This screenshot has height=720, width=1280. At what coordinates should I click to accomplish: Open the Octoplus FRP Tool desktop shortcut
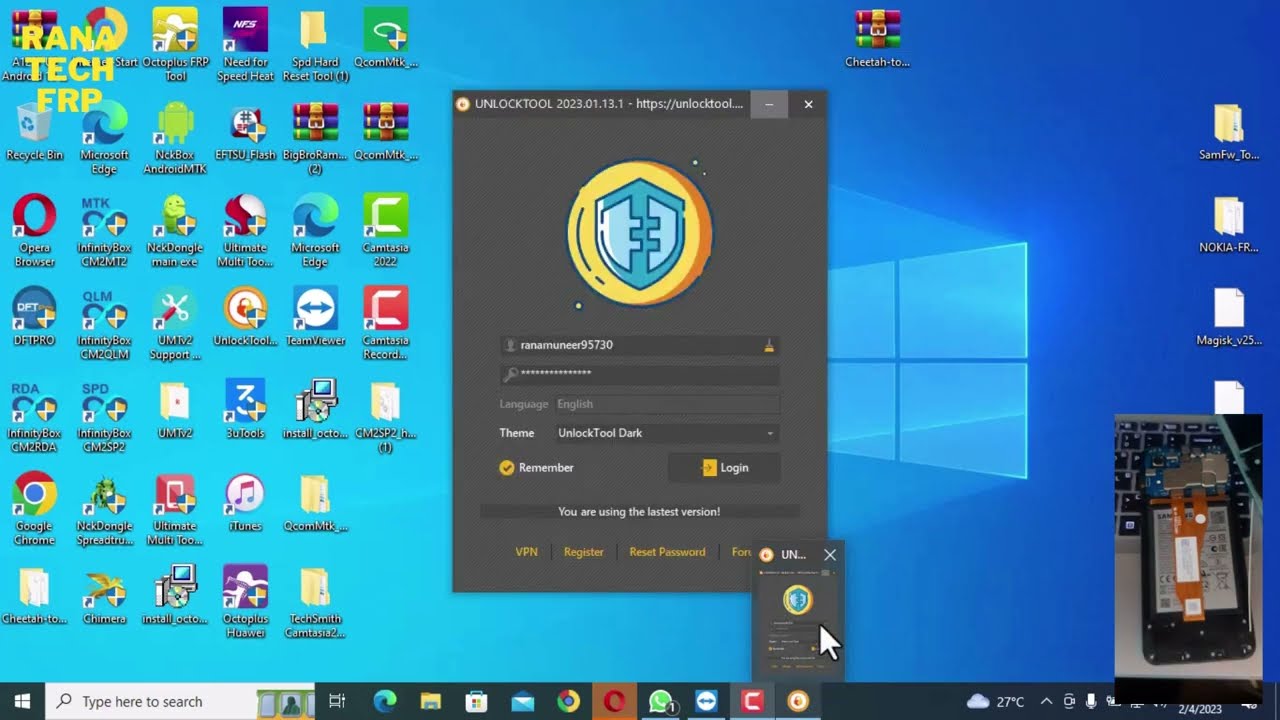(175, 44)
